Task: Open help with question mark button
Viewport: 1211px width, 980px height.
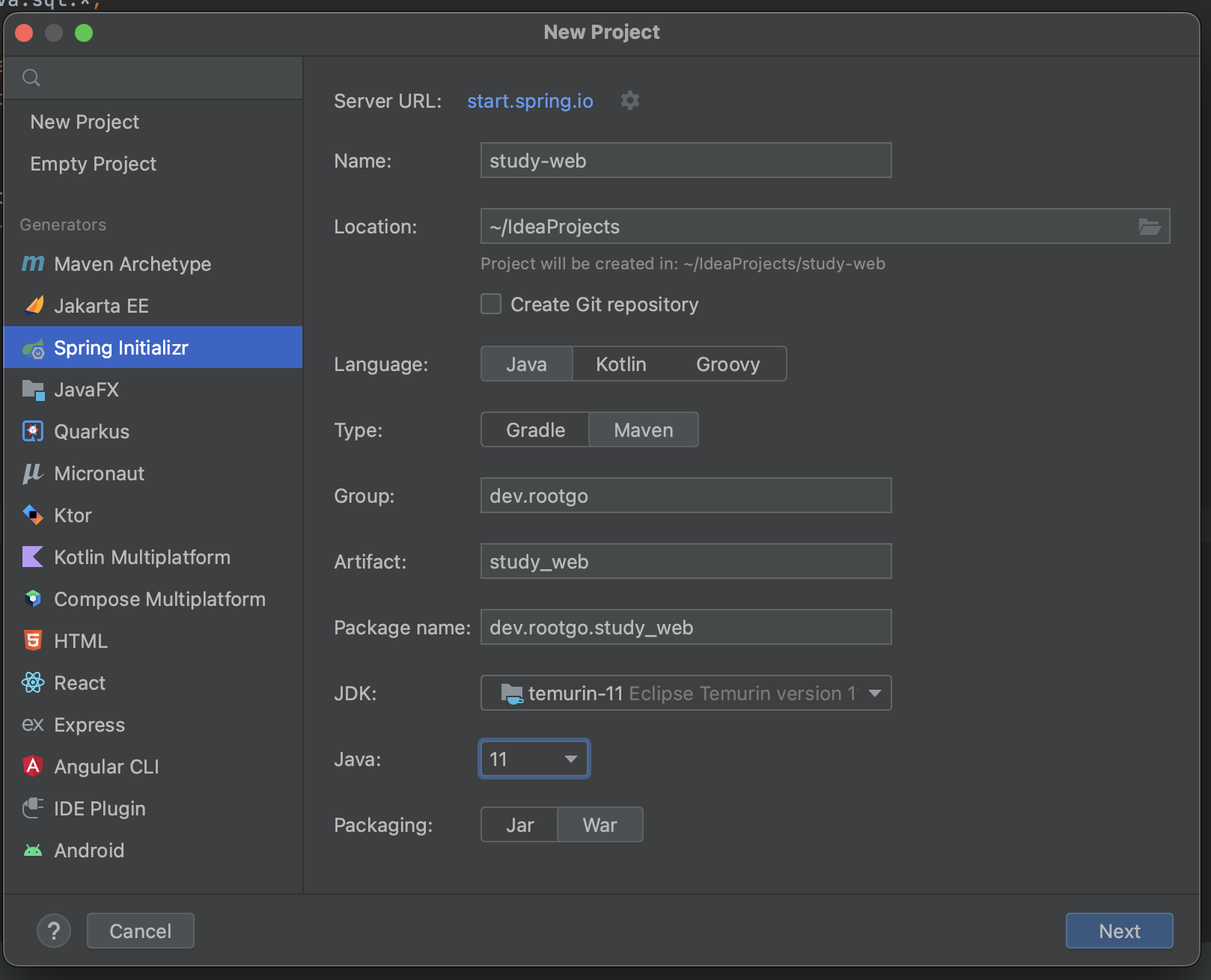Action: click(54, 931)
